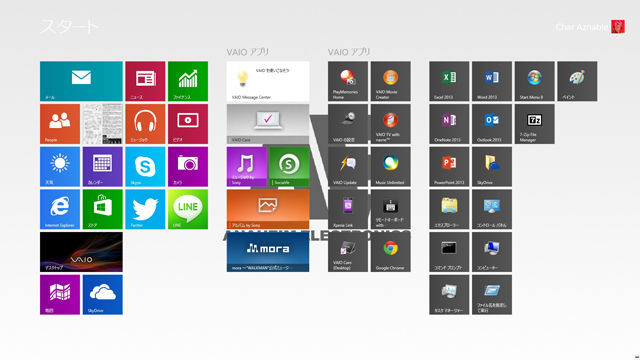Launch Google Chrome
This screenshot has height=360, width=640.
tap(391, 252)
